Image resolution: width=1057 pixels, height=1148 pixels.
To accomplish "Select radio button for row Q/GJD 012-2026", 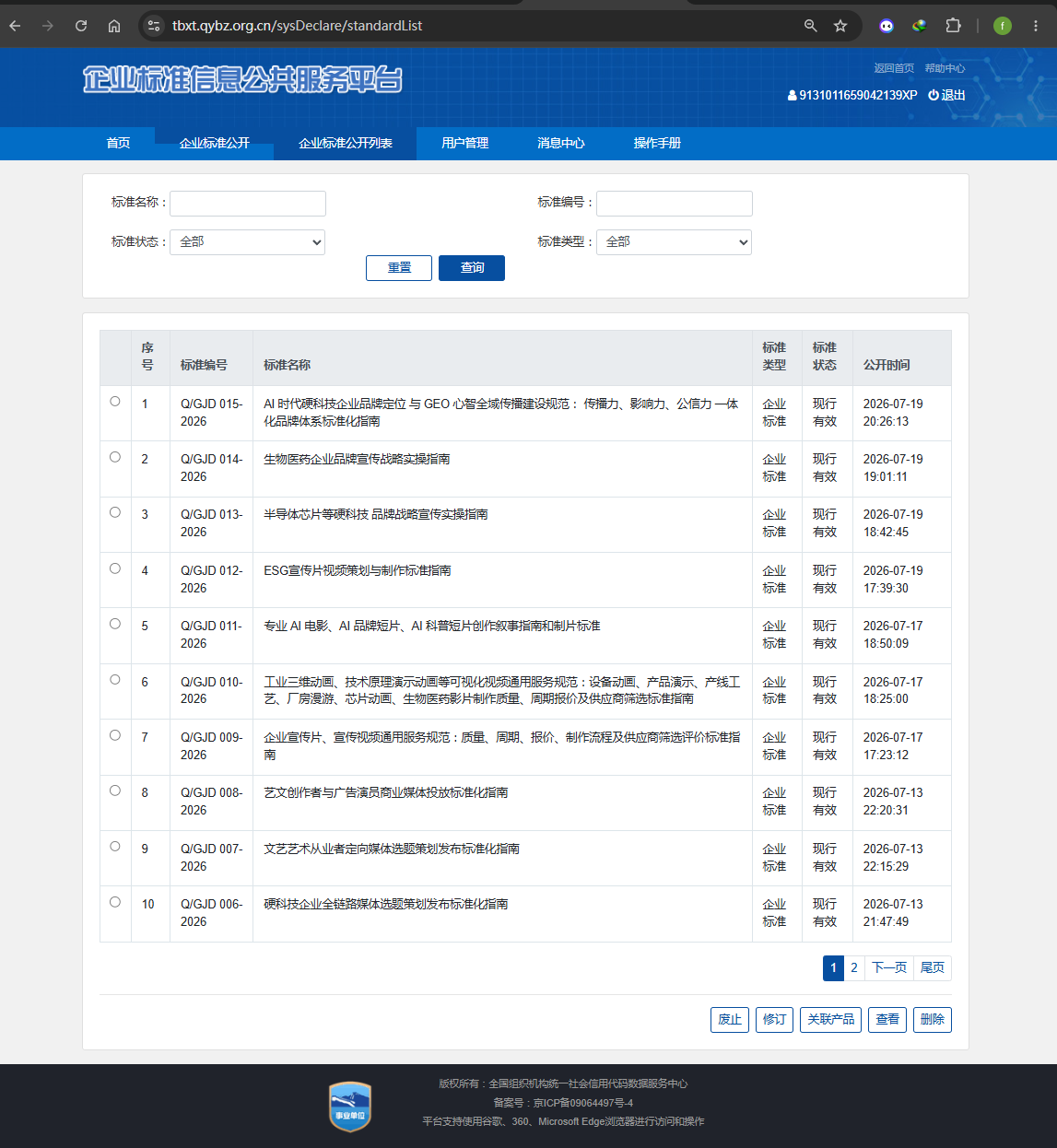I will (x=115, y=568).
